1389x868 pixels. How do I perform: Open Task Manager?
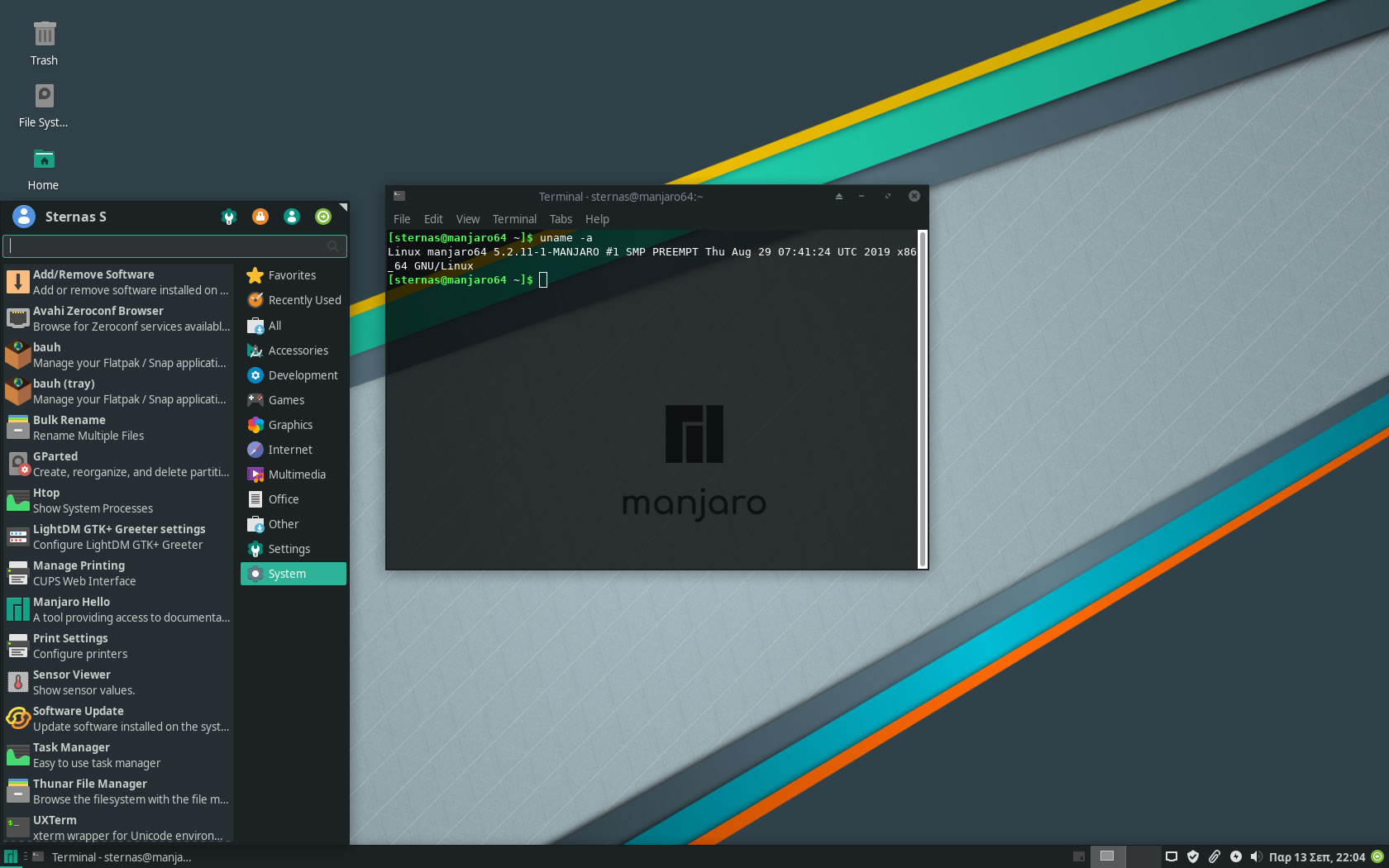[118, 755]
